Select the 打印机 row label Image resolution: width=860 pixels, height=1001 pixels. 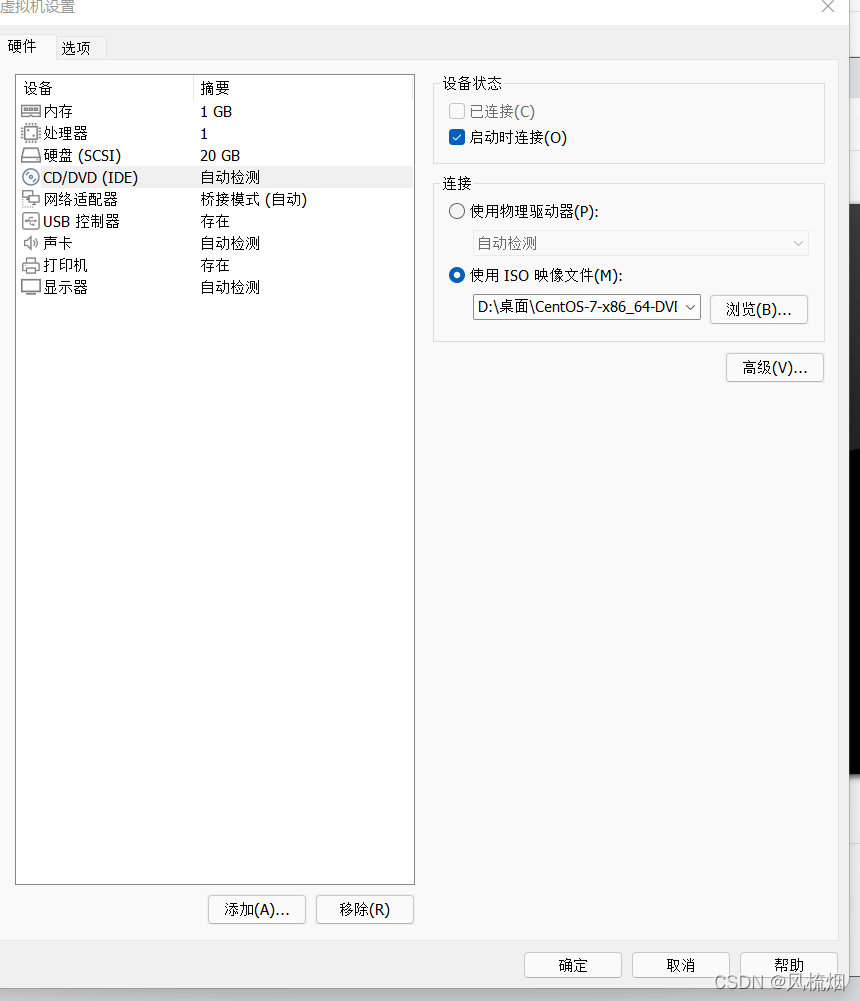click(x=65, y=265)
